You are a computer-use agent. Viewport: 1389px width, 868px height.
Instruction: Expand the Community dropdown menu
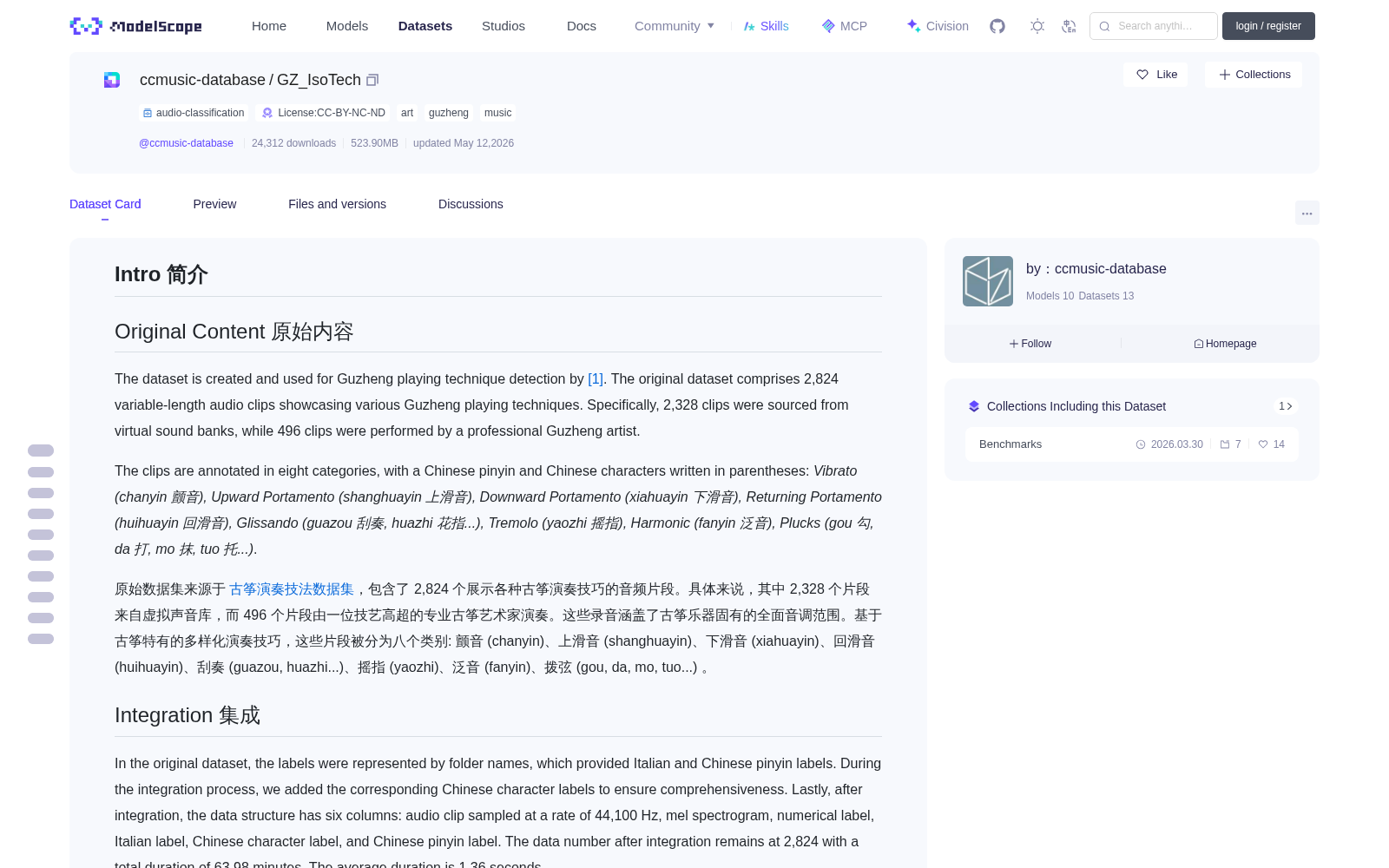(675, 26)
